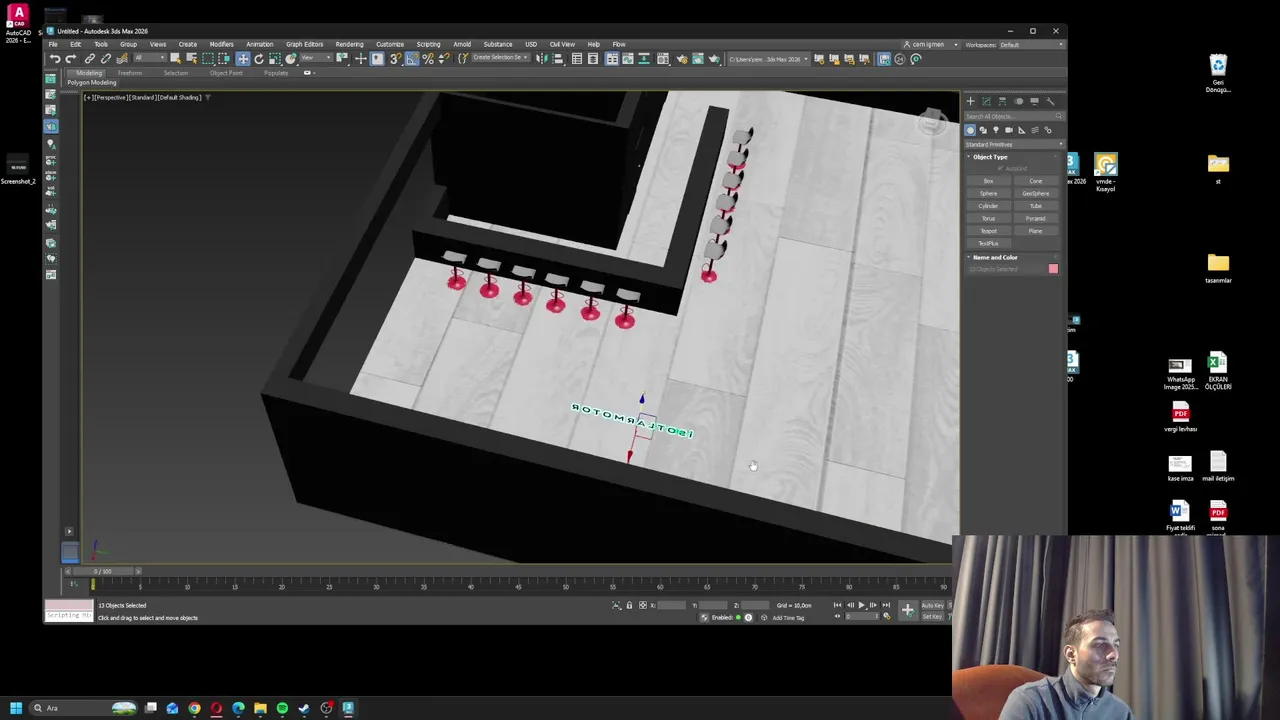Open the Motion tab in command panel
This screenshot has height=720, width=1280.
[1019, 101]
